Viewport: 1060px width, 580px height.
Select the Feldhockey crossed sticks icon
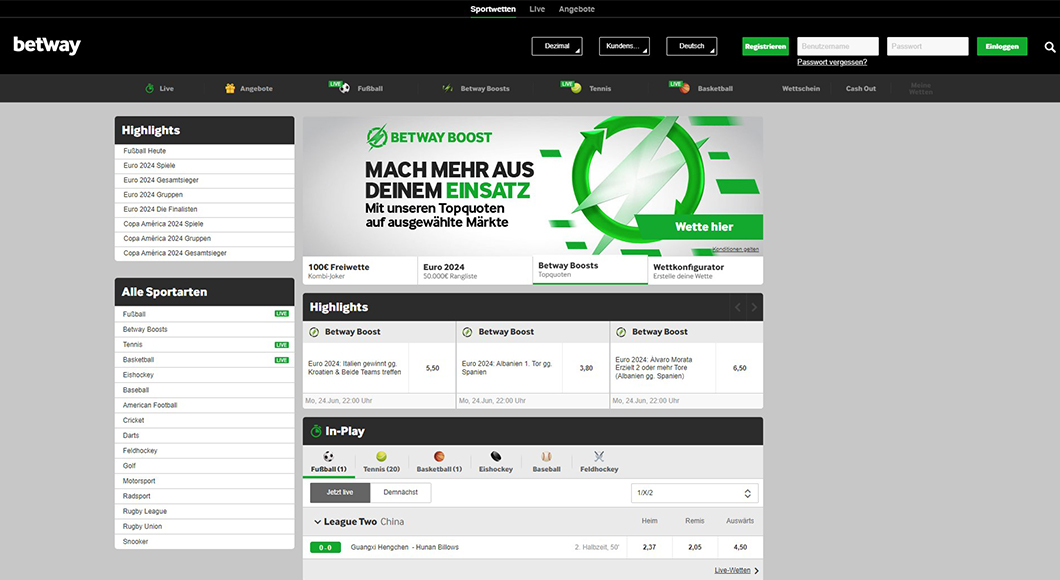[599, 456]
